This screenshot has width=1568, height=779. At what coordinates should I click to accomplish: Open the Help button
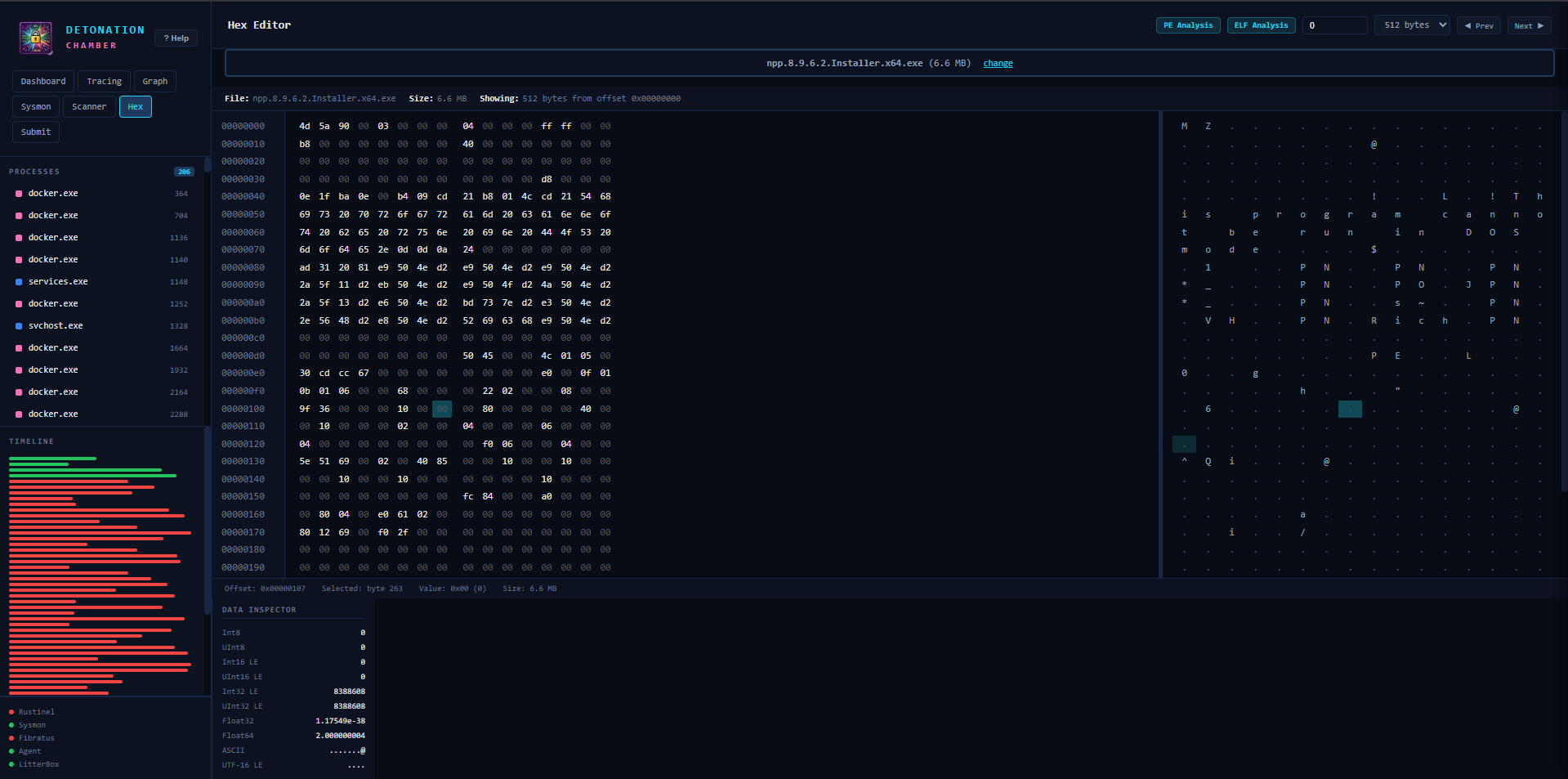point(176,38)
